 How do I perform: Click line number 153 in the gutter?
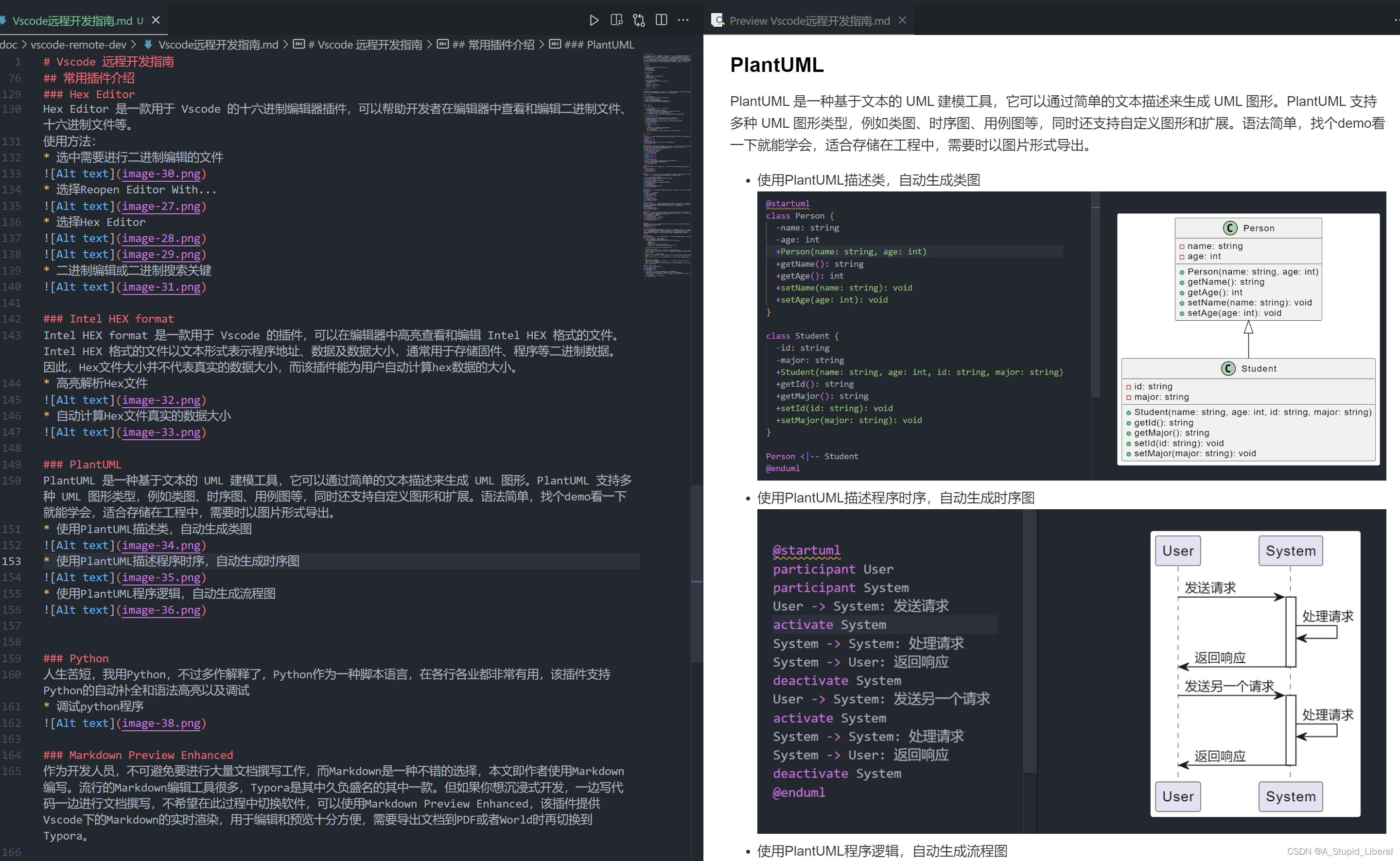(11, 562)
